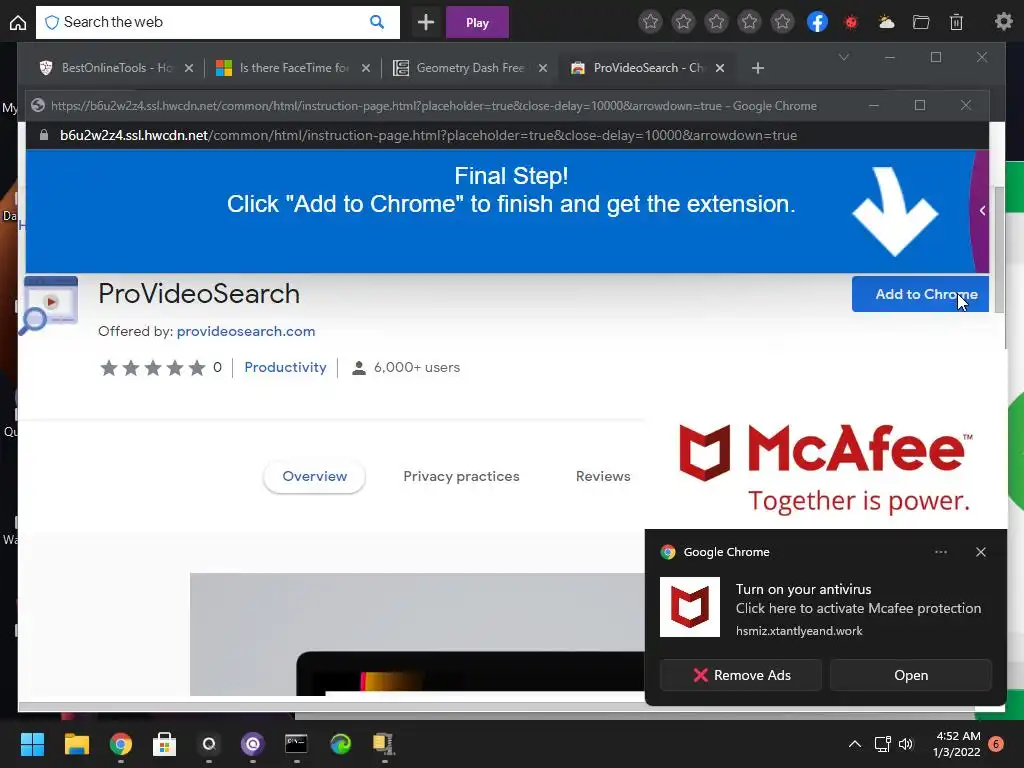Viewport: 1024px width, 768px height.
Task: Open the weather icon in toolbar
Action: [x=886, y=22]
